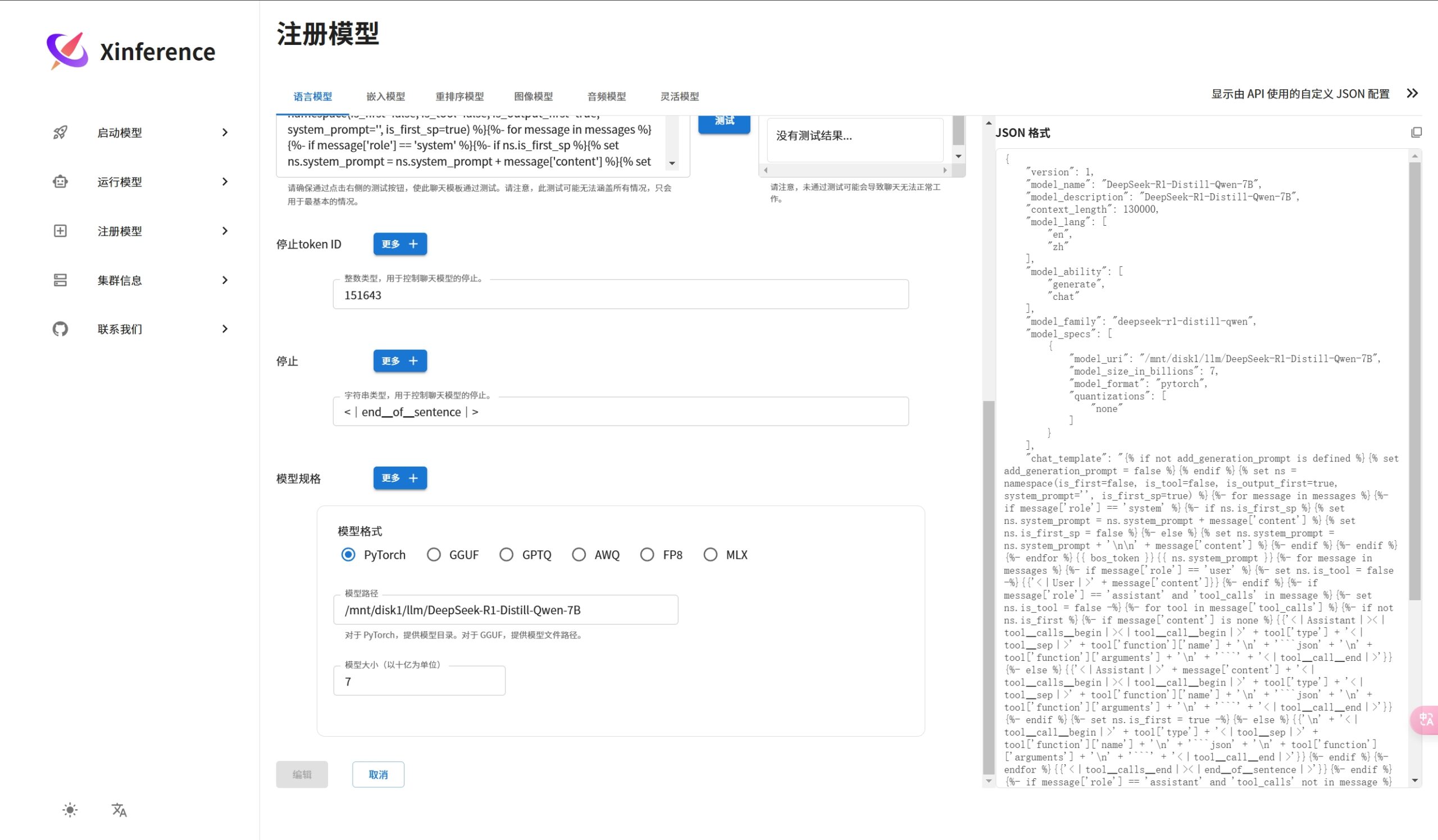The image size is (1438, 840).
Task: Switch to the 重排序模型 tab
Action: coord(459,97)
